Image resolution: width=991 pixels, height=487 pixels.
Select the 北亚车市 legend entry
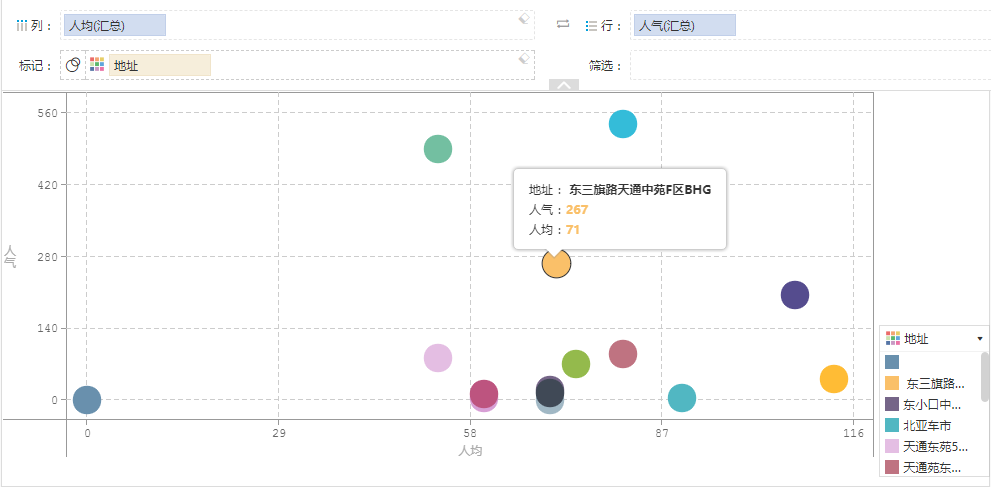926,425
